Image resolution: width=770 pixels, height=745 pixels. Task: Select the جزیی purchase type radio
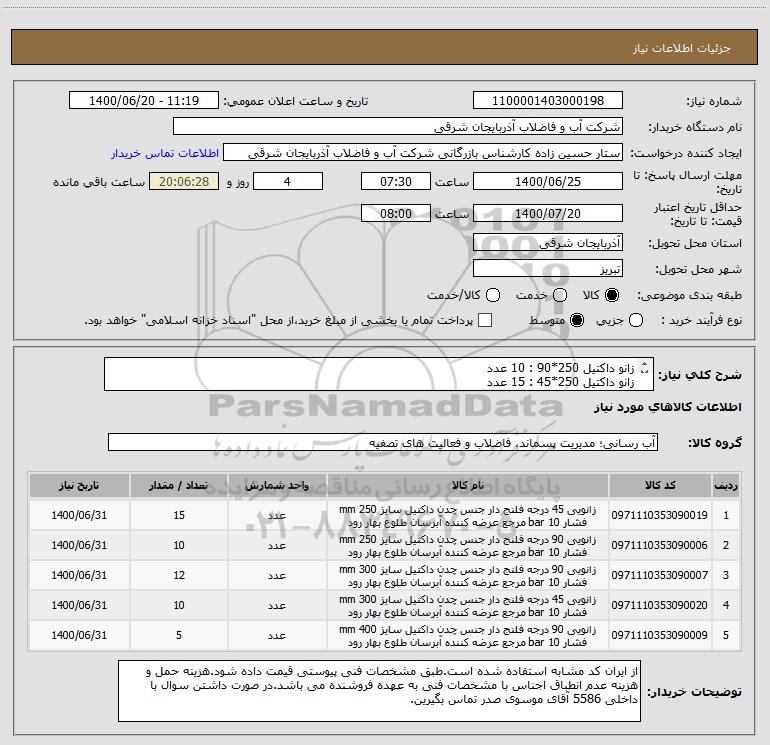[x=636, y=321]
